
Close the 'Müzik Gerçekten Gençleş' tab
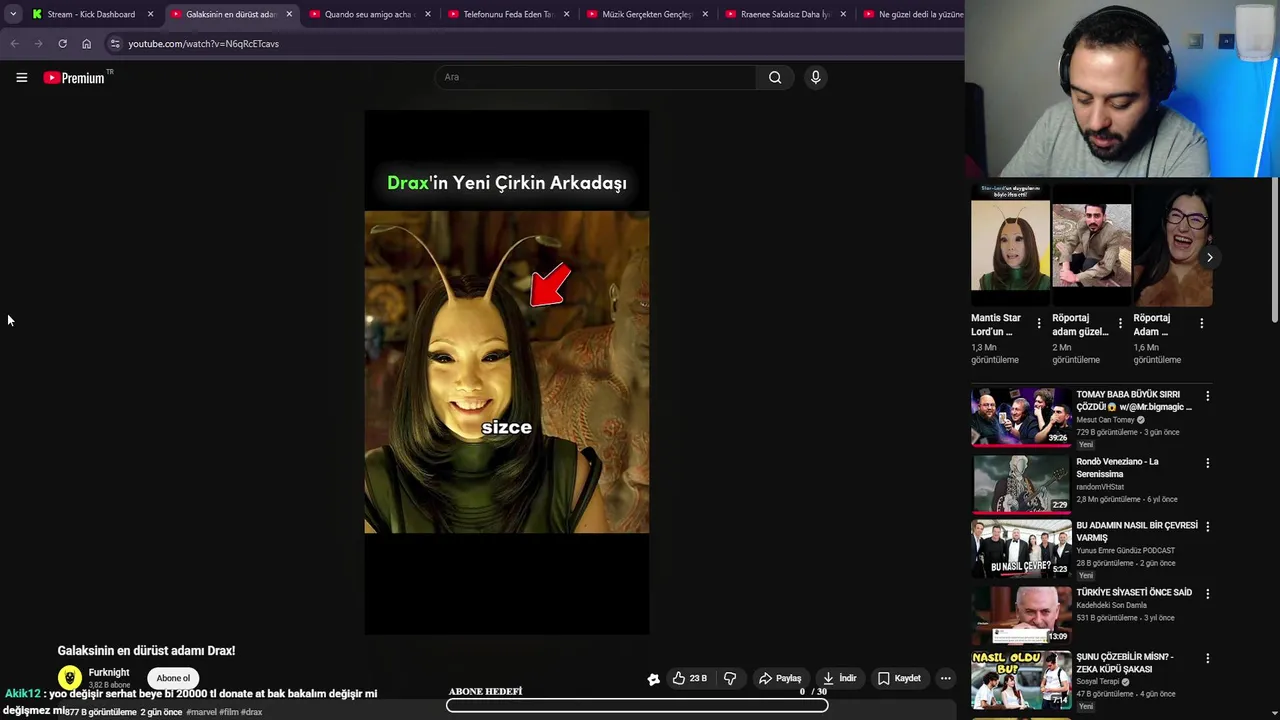tap(706, 14)
